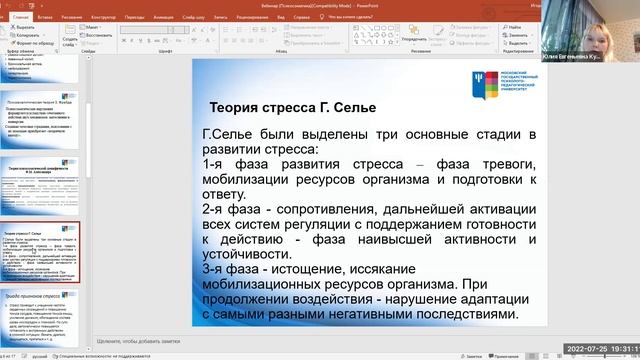This screenshot has height=360, width=640.
Task: Select the rectangle shape in gallery
Action: tap(378, 28)
